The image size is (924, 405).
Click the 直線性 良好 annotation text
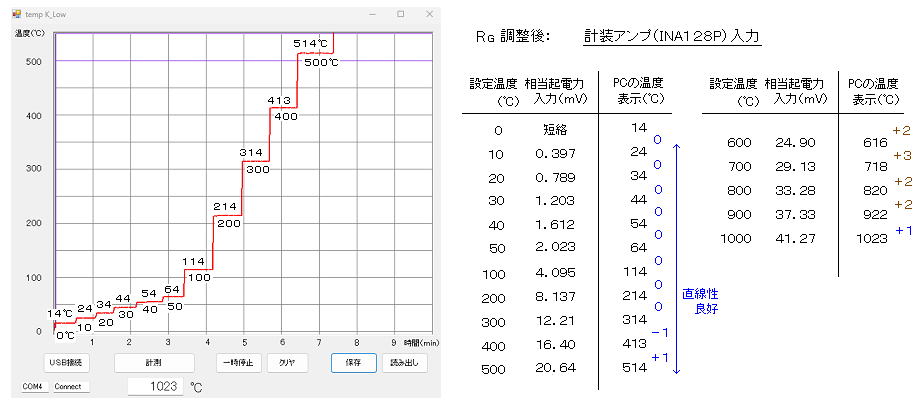click(x=701, y=302)
